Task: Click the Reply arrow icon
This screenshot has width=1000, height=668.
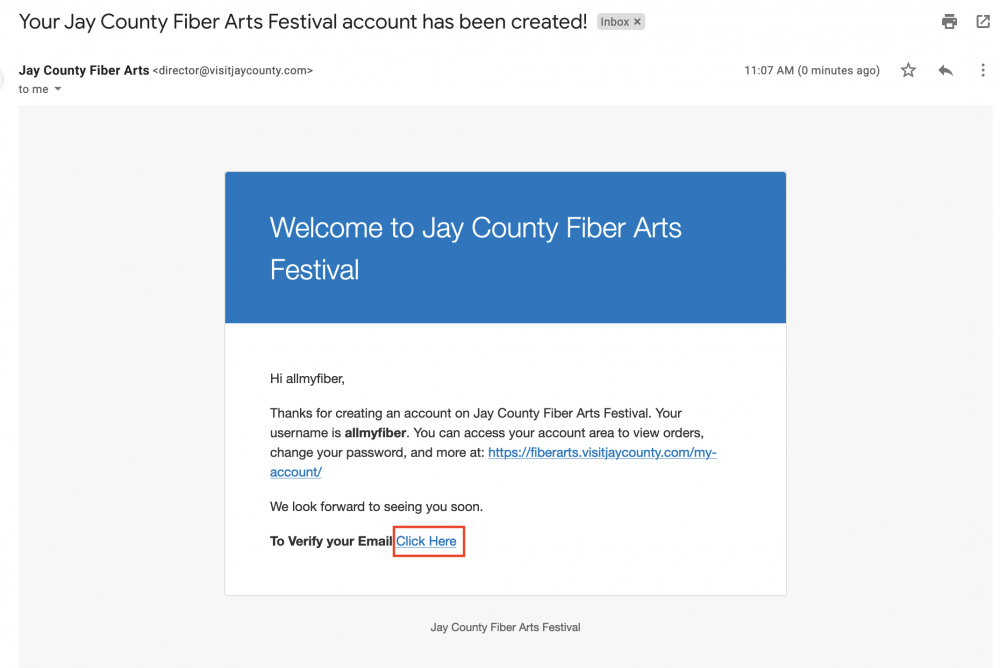Action: coord(945,70)
